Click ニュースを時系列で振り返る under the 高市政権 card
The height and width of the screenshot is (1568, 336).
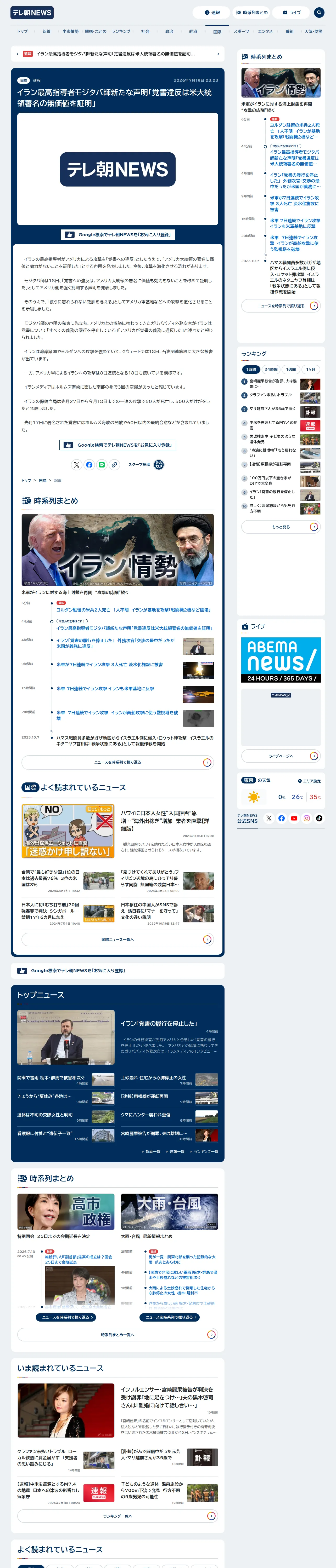click(66, 1317)
